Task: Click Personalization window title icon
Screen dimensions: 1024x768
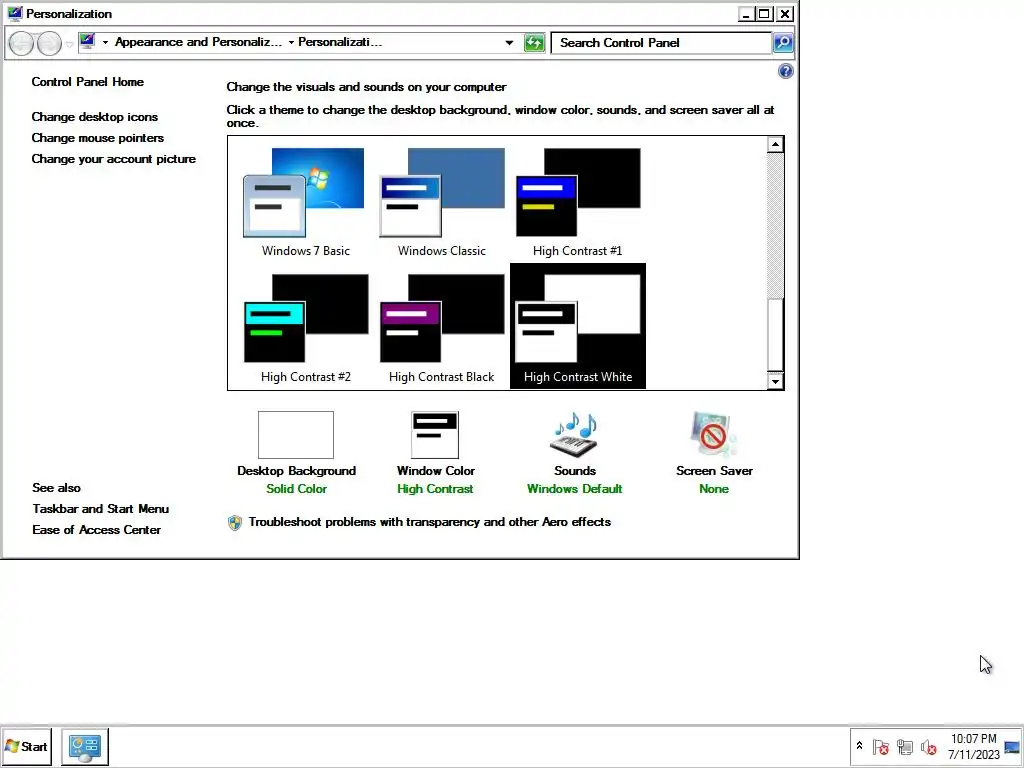Action: (x=14, y=13)
